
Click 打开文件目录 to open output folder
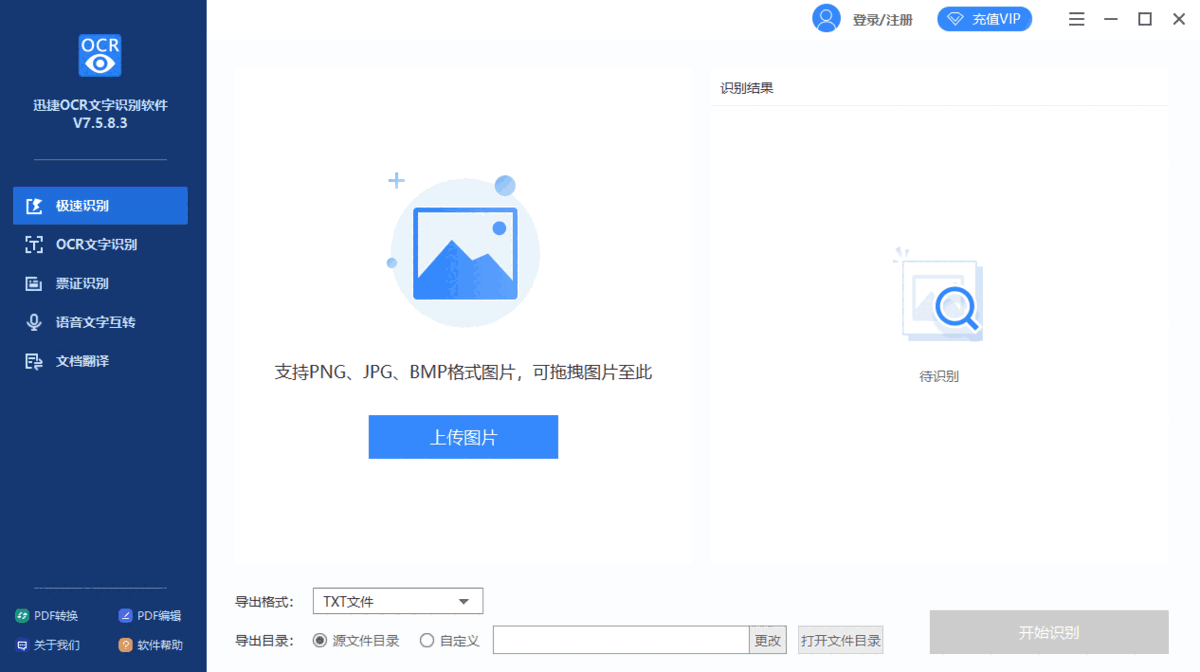pyautogui.click(x=840, y=639)
